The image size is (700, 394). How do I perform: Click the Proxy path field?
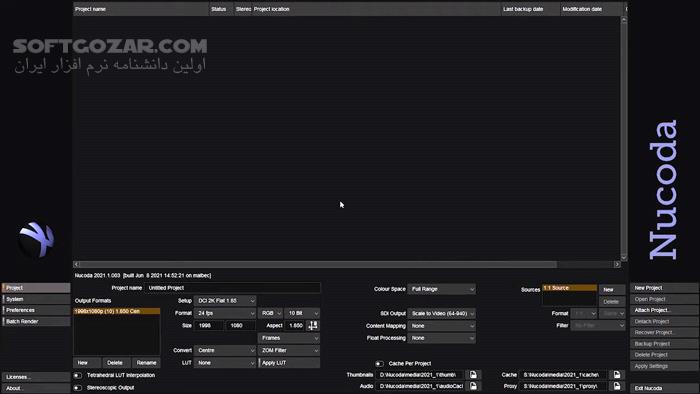pyautogui.click(x=564, y=386)
